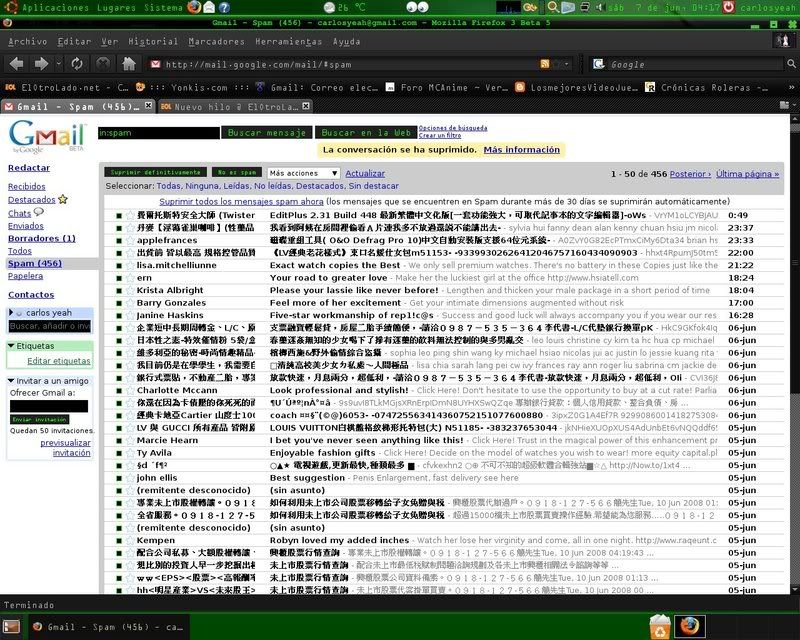Open the address bar URL dropdown arrow
This screenshot has height=640, width=800.
coord(566,64)
